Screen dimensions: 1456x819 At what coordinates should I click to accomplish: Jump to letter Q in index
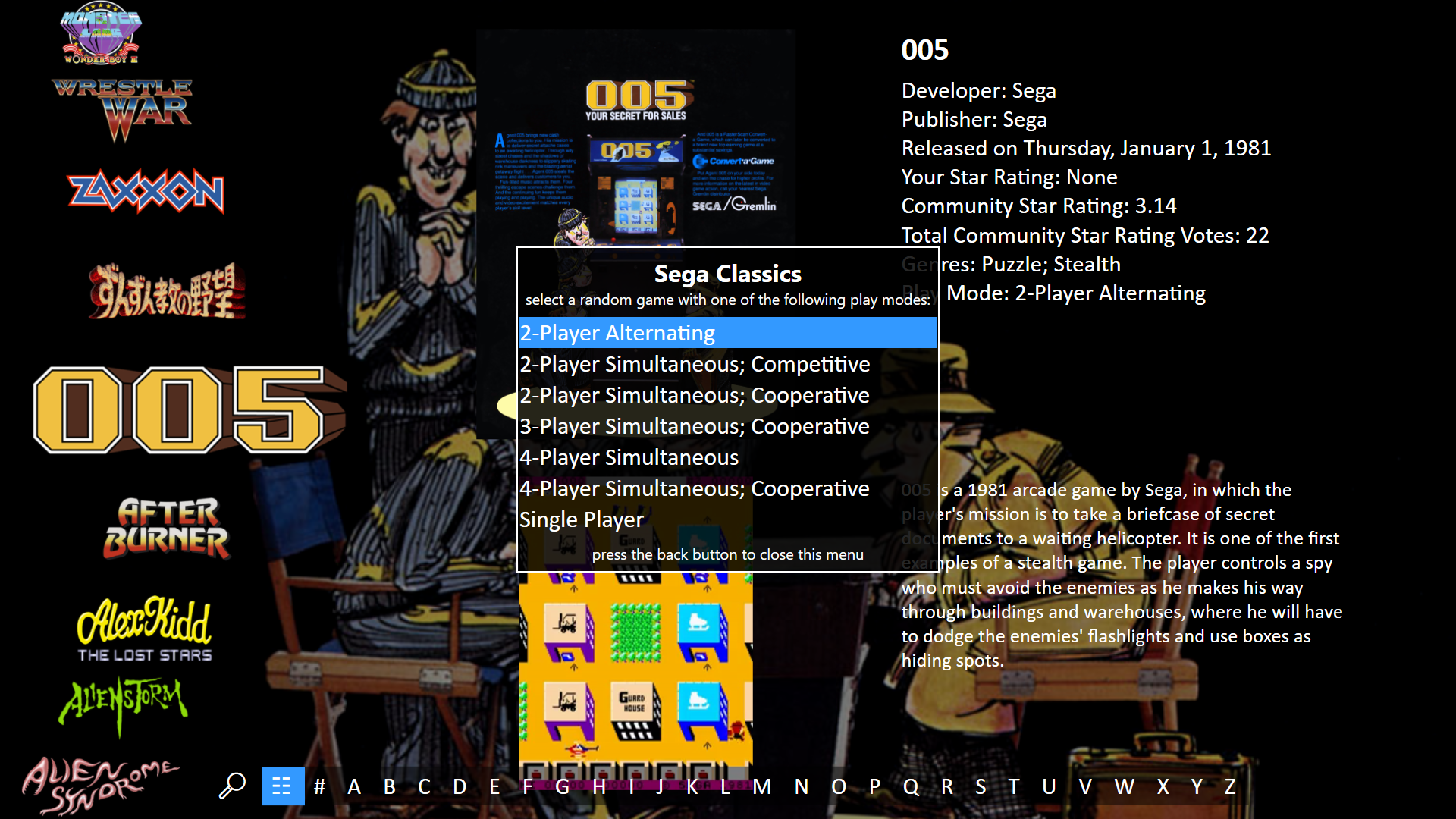click(911, 786)
